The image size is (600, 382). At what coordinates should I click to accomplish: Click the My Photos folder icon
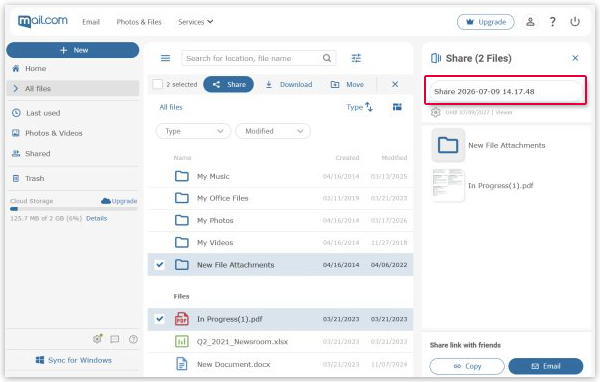pos(181,220)
